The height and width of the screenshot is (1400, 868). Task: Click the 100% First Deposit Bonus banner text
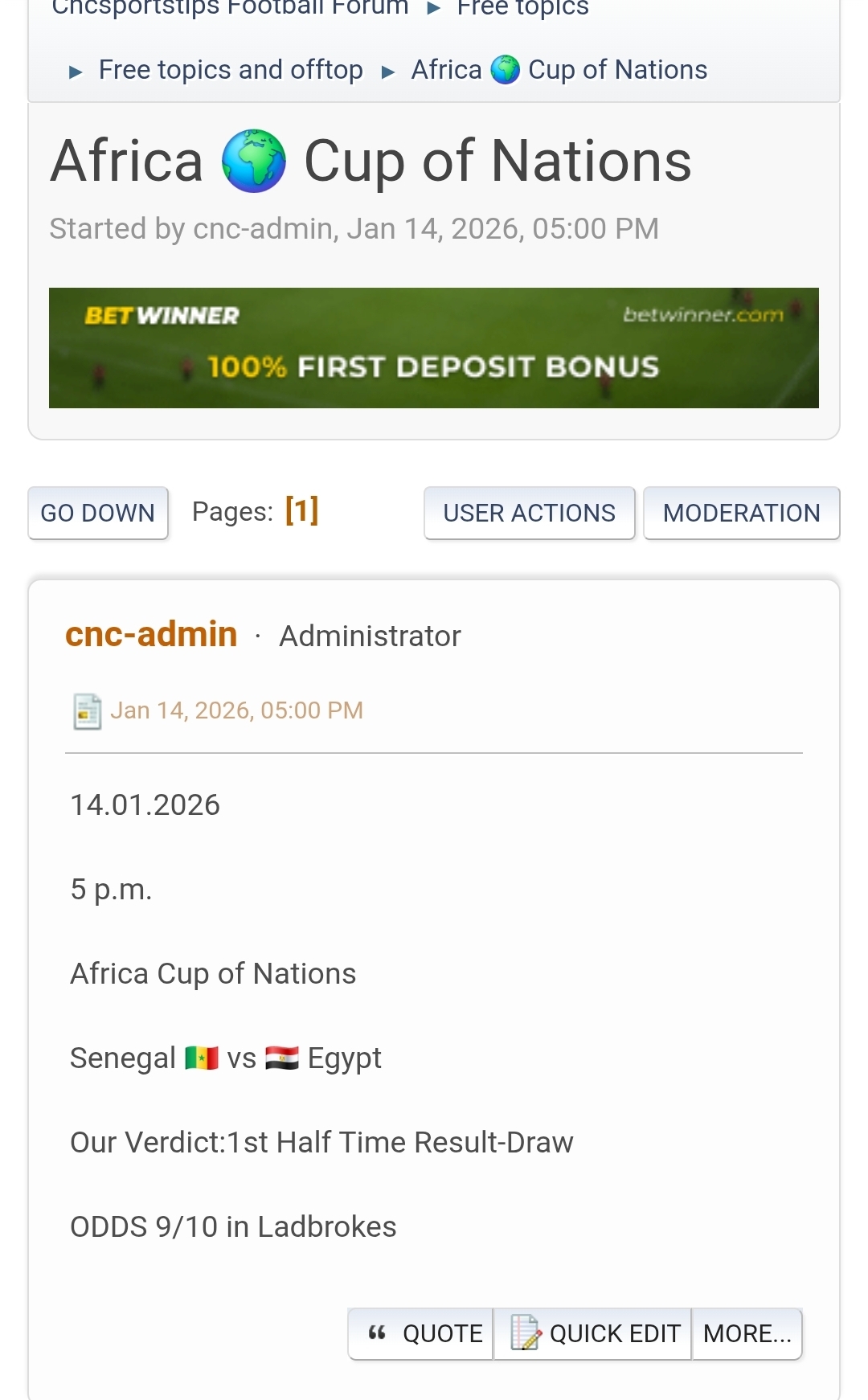(433, 367)
